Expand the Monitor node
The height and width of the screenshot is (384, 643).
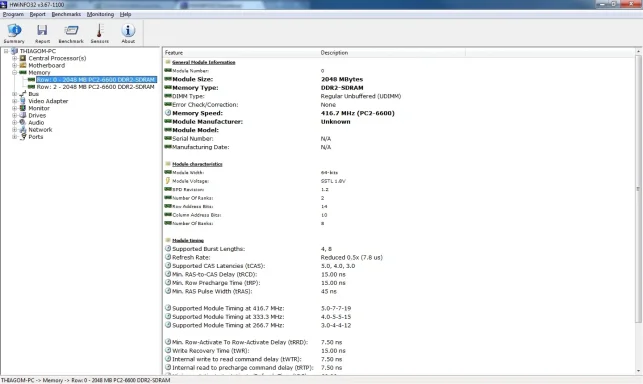[15, 108]
